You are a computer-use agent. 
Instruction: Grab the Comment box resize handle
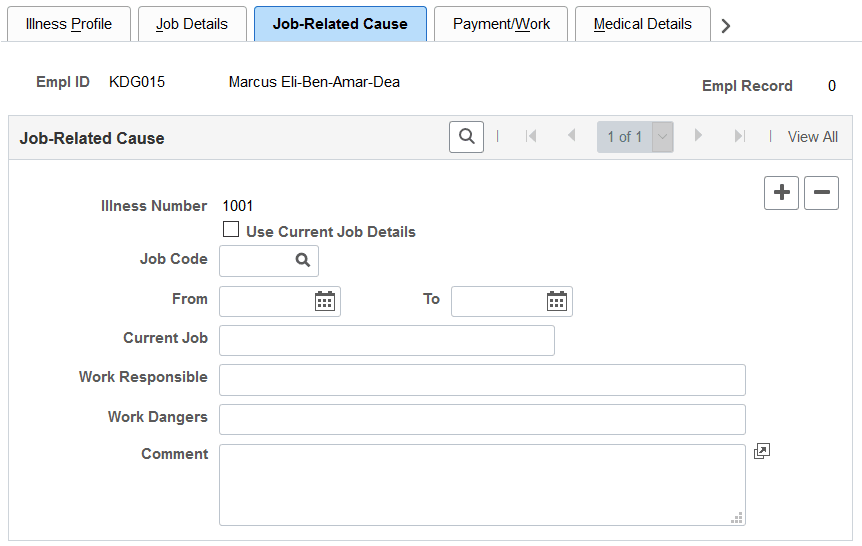[x=737, y=518]
